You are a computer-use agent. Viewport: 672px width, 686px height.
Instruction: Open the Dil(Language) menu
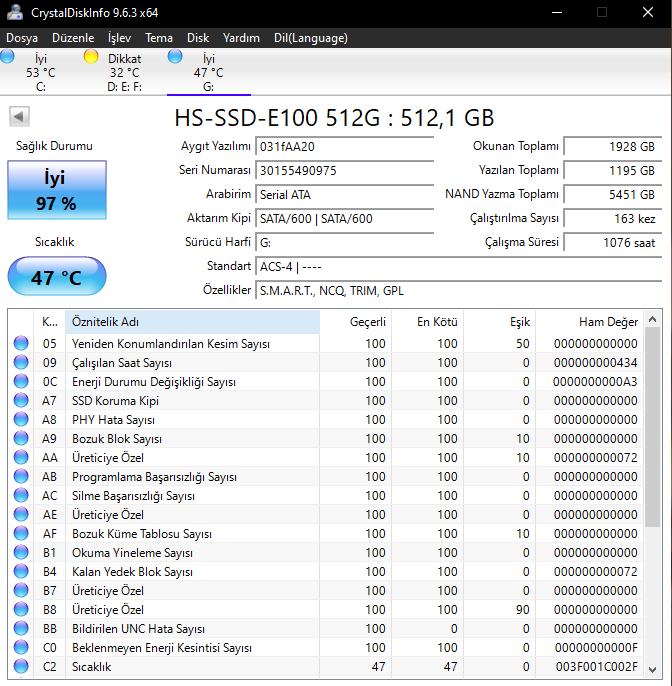click(x=311, y=38)
